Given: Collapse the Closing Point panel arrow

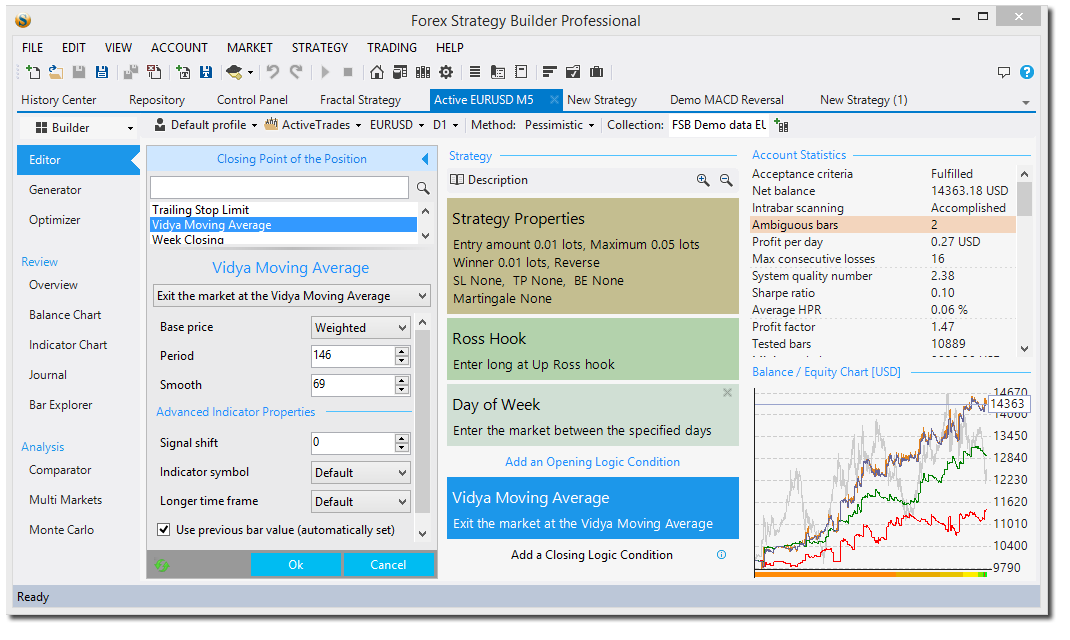Looking at the screenshot, I should point(425,159).
